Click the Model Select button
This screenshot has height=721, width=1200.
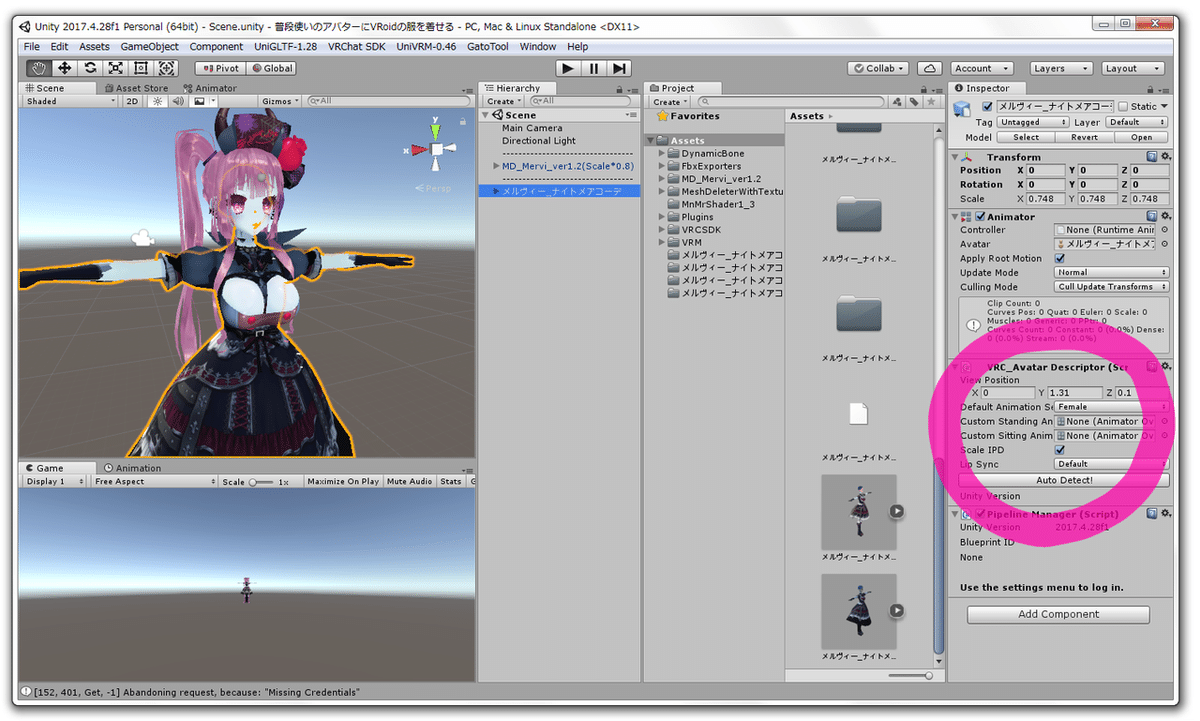[x=1026, y=137]
